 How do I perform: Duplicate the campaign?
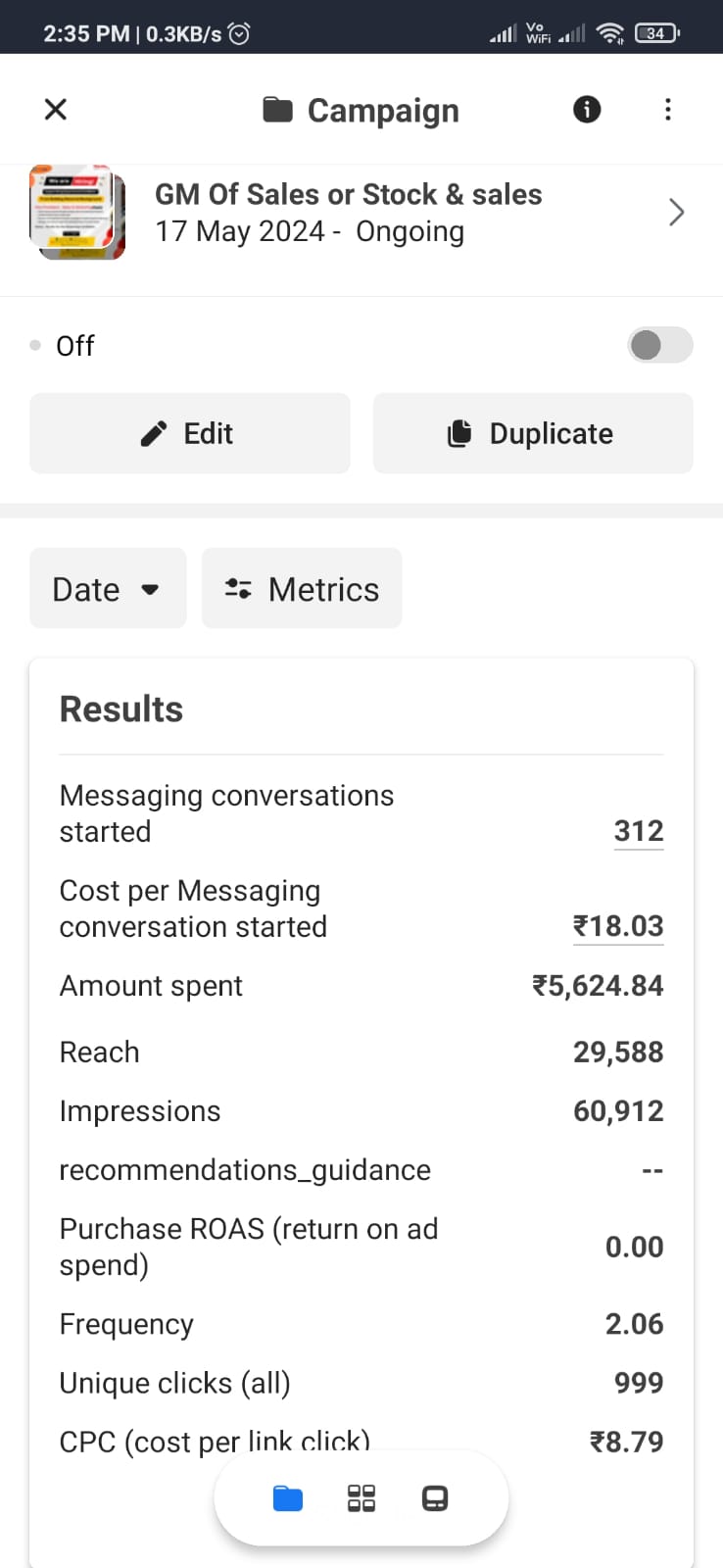[x=533, y=433]
